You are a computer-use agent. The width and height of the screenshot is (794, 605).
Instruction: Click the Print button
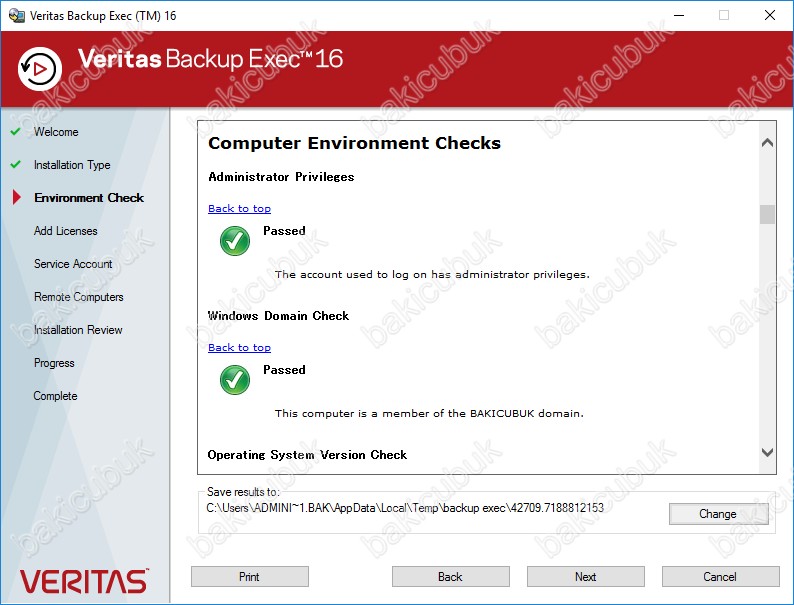250,577
